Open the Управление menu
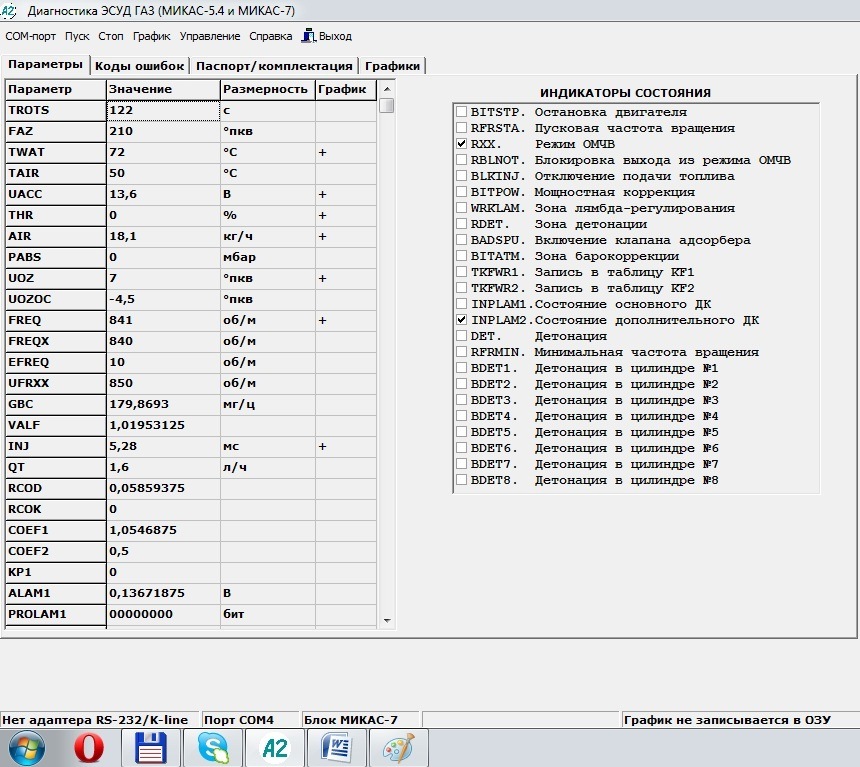The width and height of the screenshot is (860, 767). [210, 36]
